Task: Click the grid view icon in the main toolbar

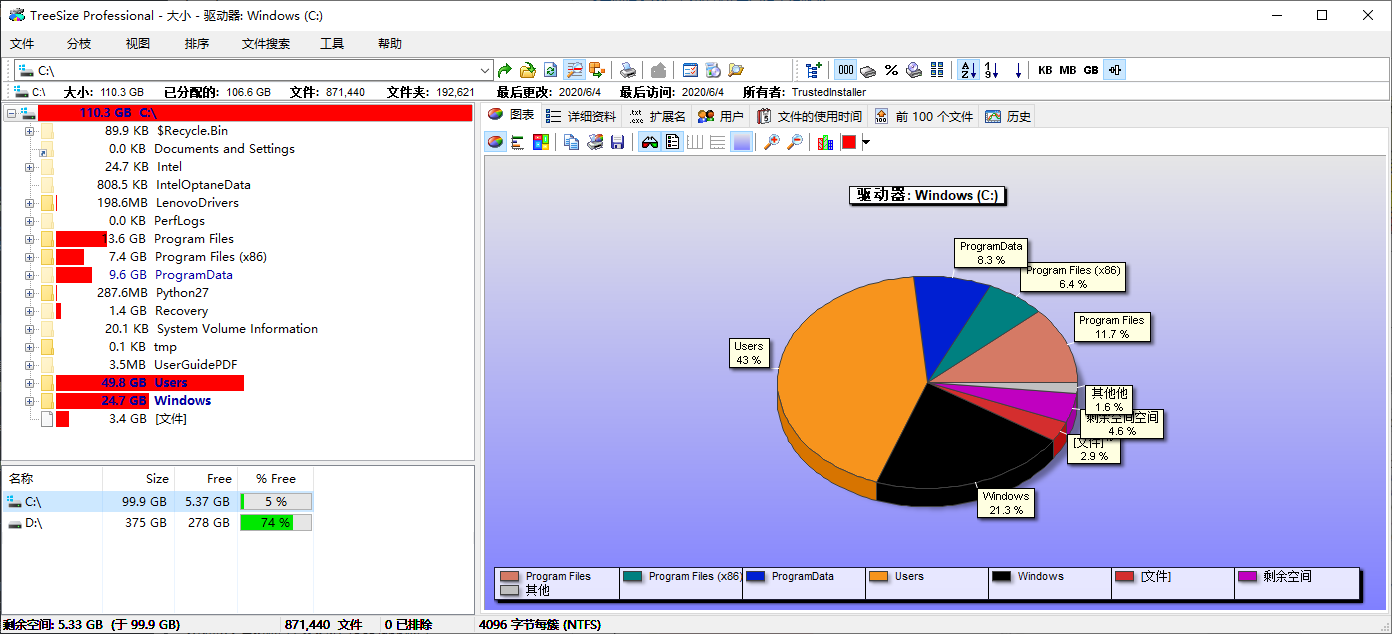Action: (937, 70)
